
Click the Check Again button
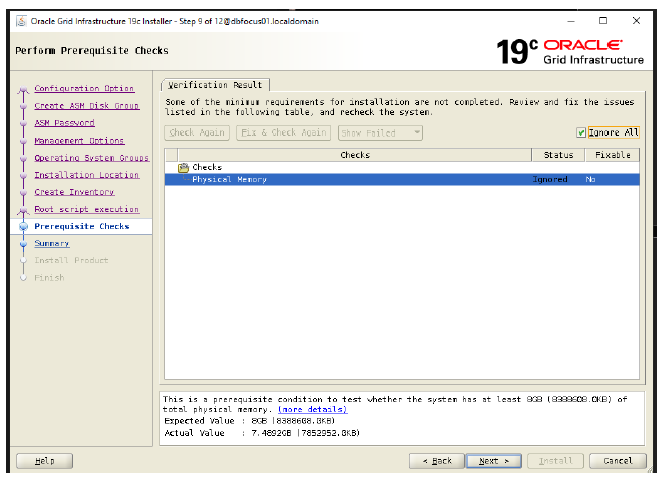pyautogui.click(x=197, y=133)
